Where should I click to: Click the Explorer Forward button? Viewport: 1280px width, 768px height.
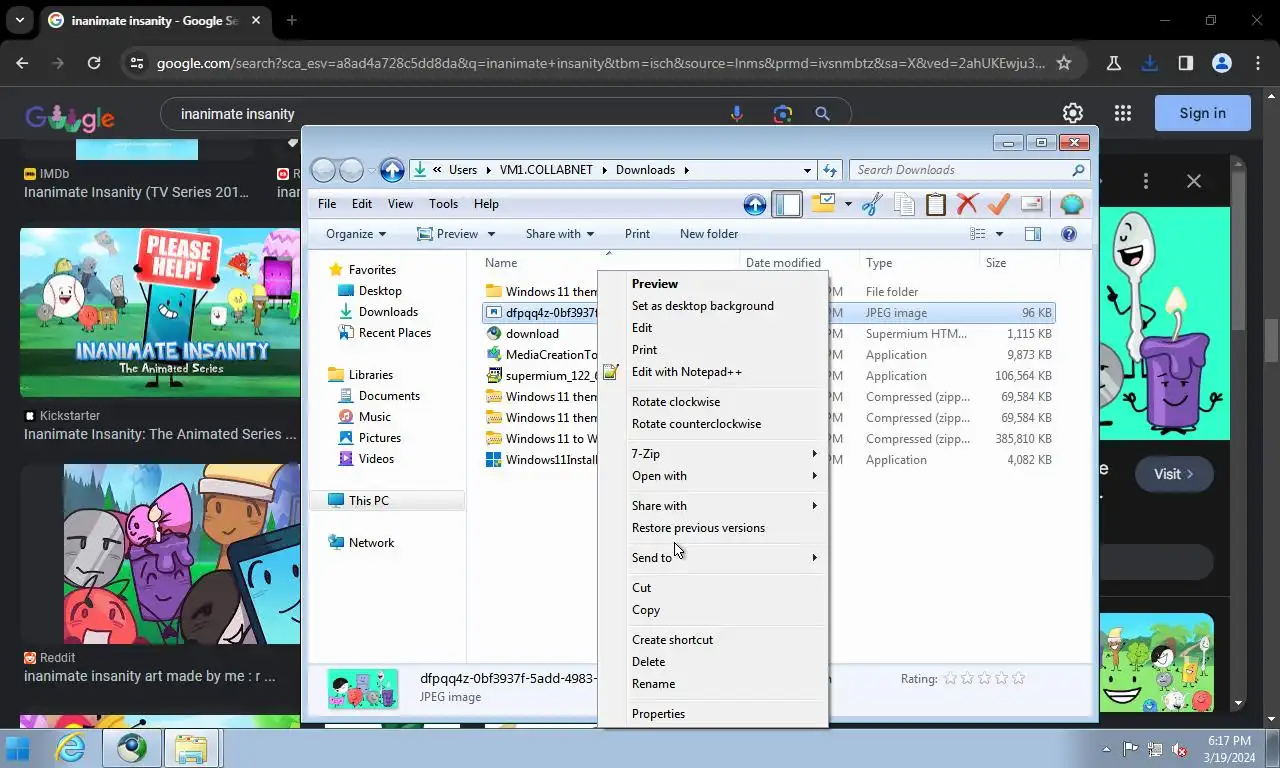click(351, 170)
